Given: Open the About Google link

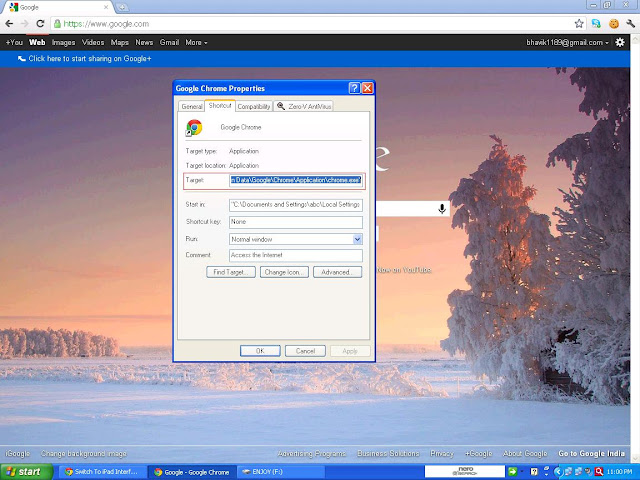Looking at the screenshot, I should click(525, 453).
